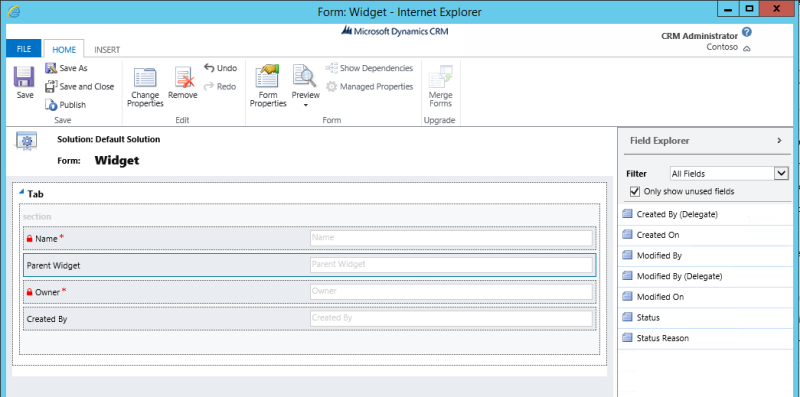
Task: Click the Modified By field icon
Action: click(627, 256)
